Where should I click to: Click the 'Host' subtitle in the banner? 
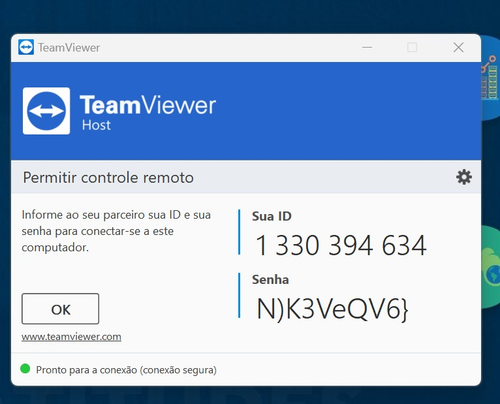(x=96, y=125)
